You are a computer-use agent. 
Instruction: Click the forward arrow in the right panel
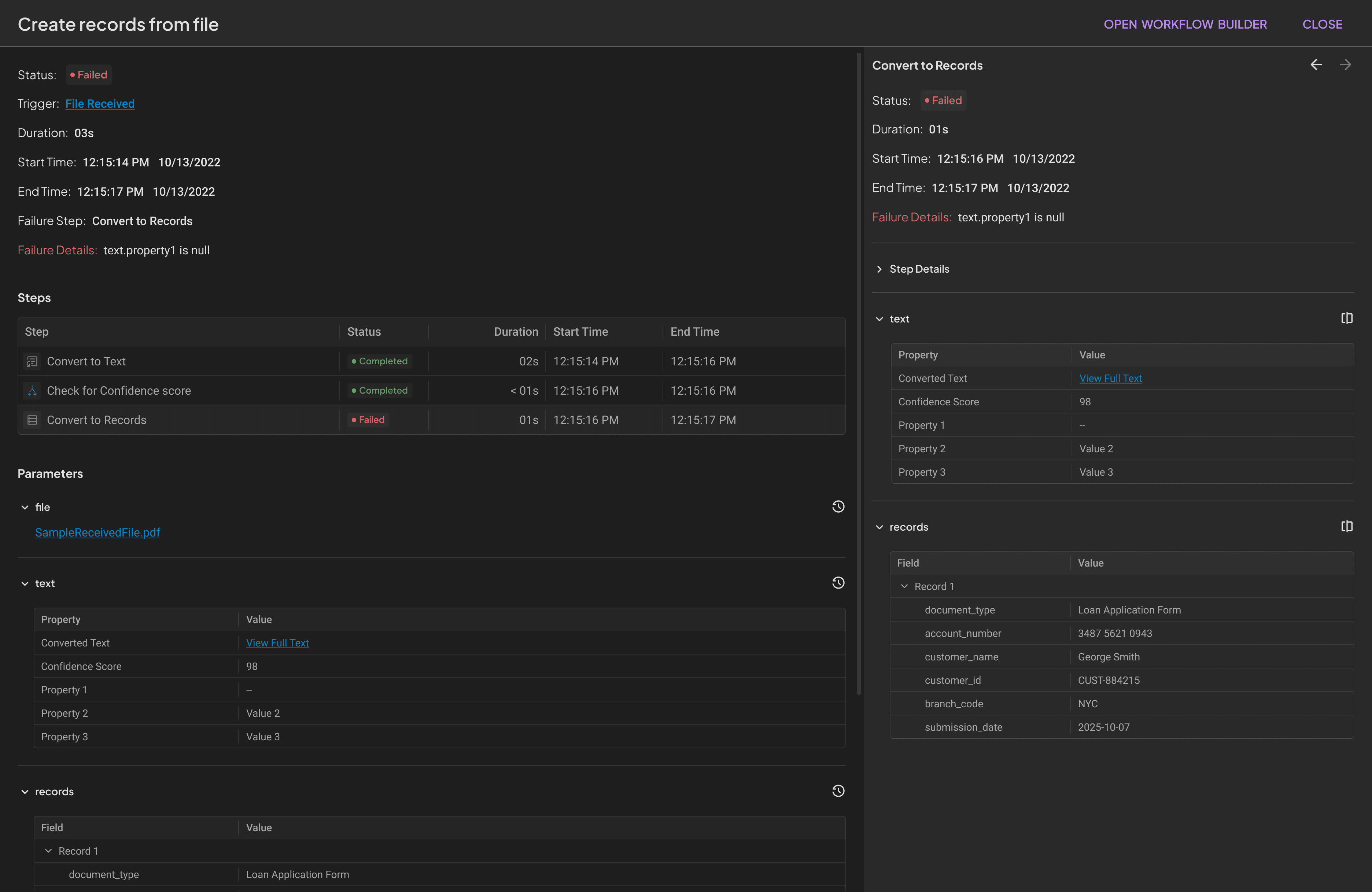pos(1346,64)
